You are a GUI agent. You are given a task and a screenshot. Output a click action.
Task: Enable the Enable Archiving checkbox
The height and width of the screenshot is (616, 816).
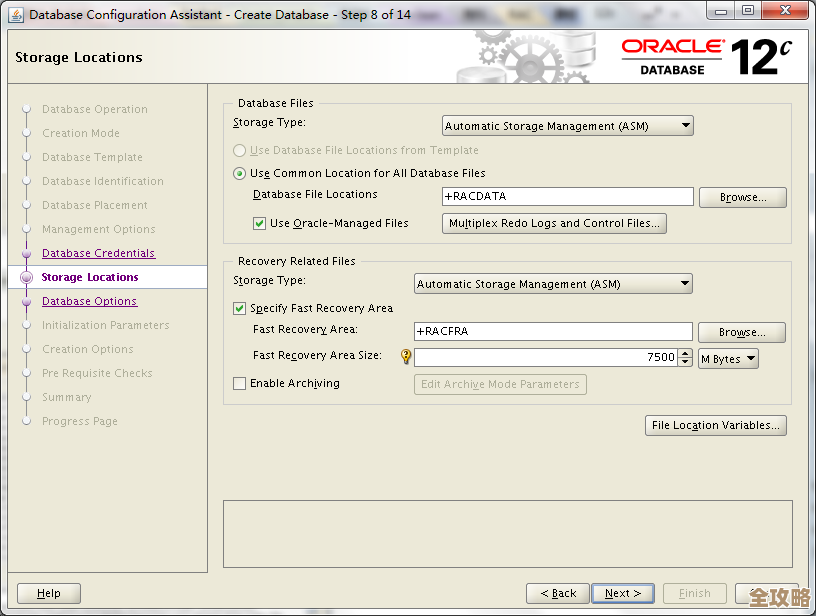tap(237, 383)
